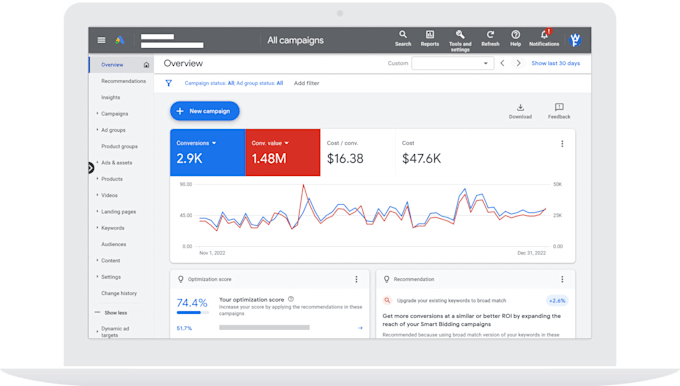This screenshot has height=386, width=680.
Task: Go to next date range
Action: 518,63
